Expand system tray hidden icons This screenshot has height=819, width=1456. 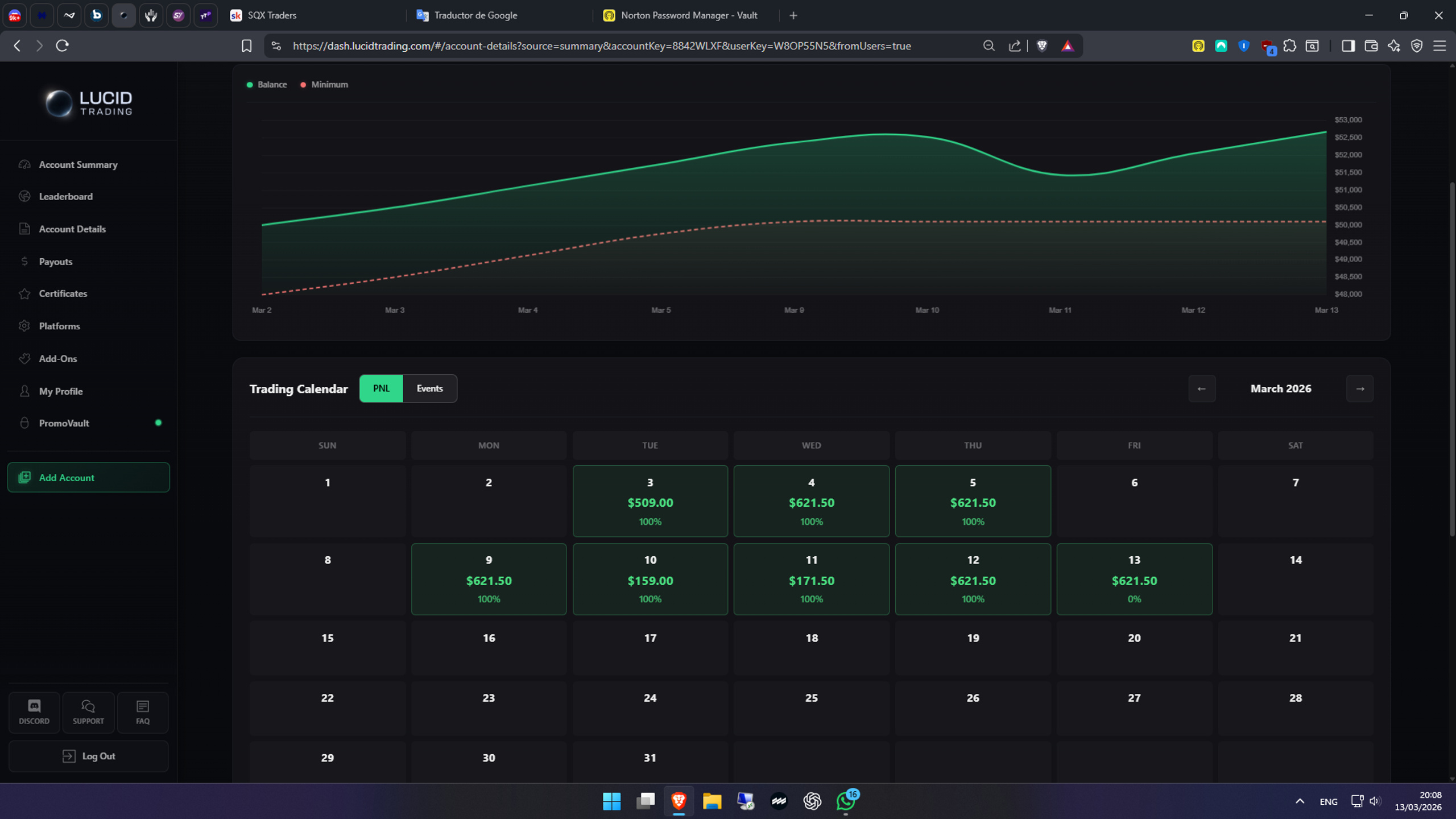click(x=1300, y=801)
